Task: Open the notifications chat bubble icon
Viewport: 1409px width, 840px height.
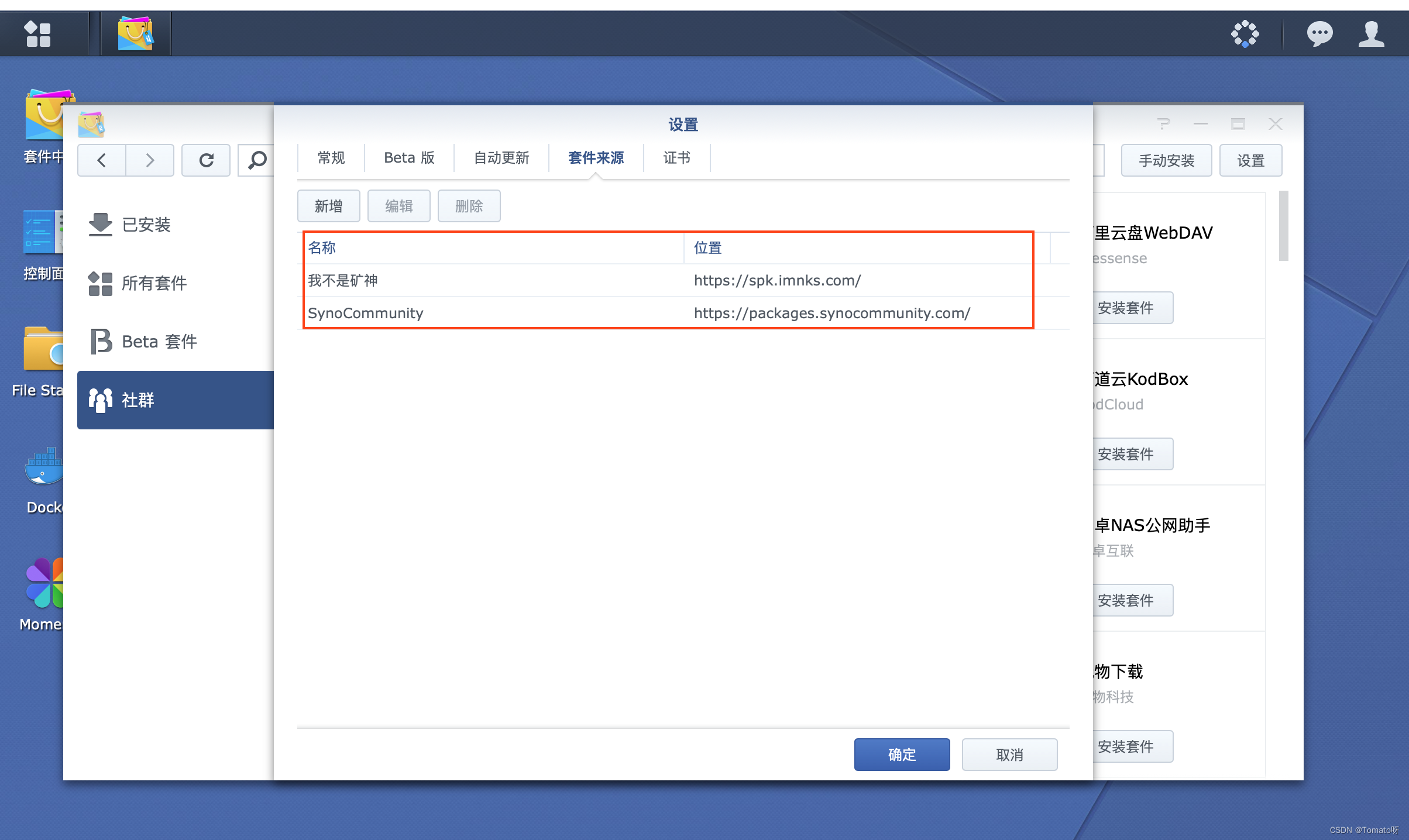Action: [x=1319, y=34]
